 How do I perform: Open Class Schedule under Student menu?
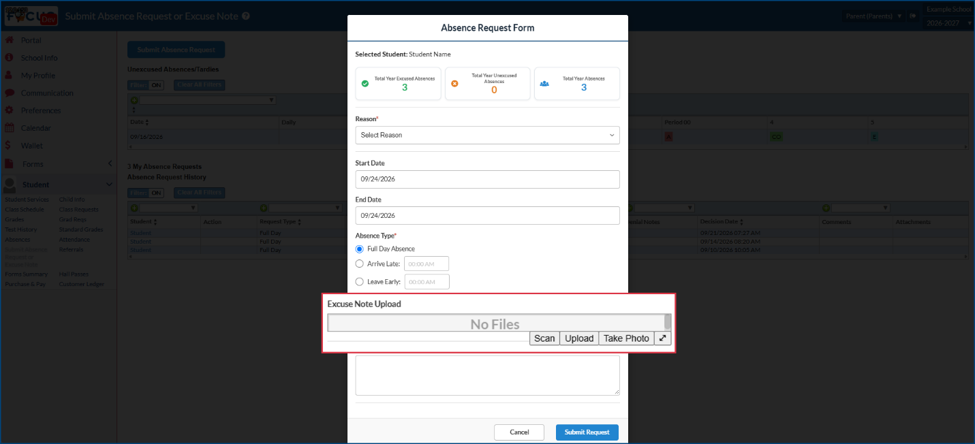click(x=24, y=210)
